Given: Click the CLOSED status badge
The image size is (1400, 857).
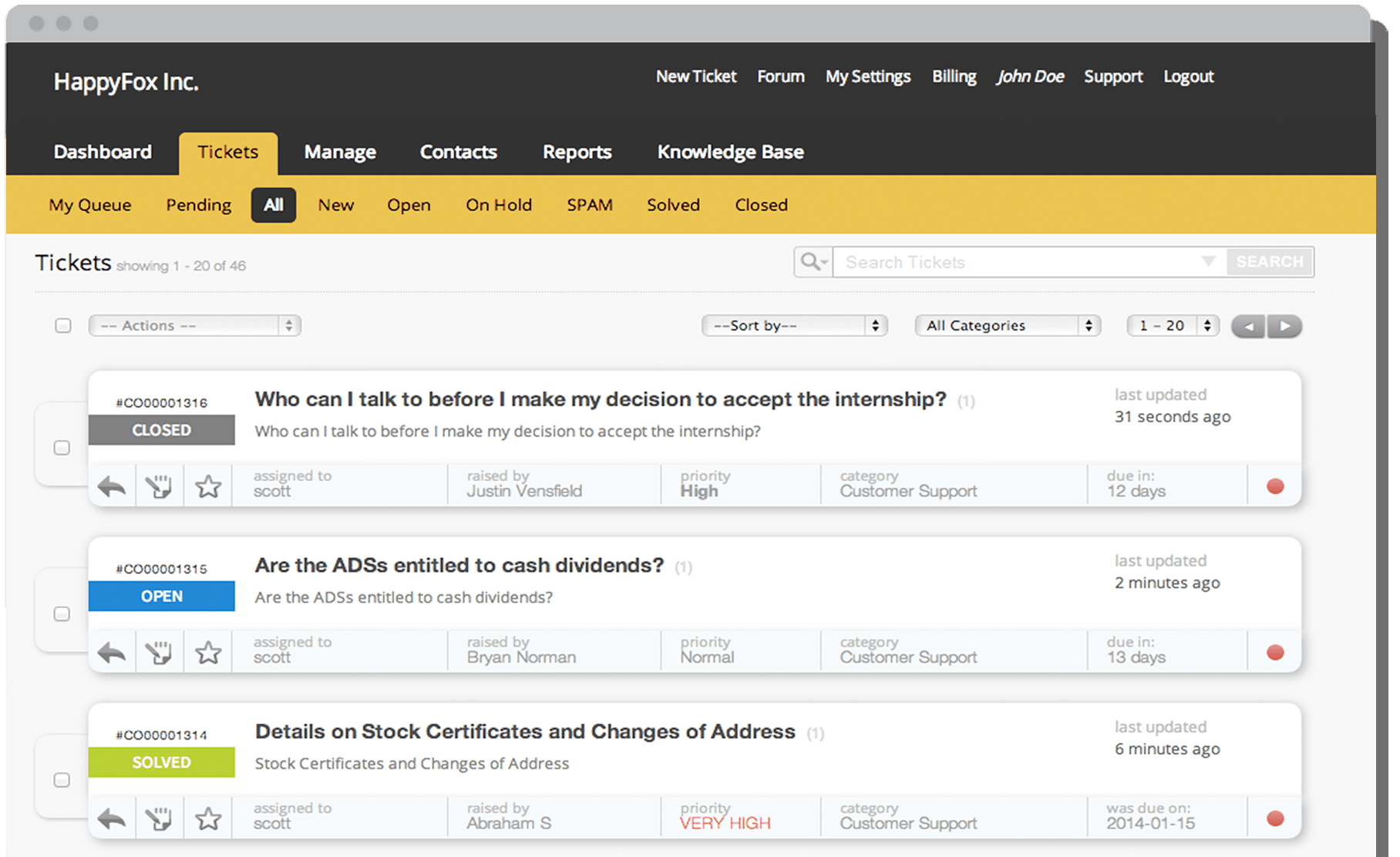Looking at the screenshot, I should coord(162,430).
